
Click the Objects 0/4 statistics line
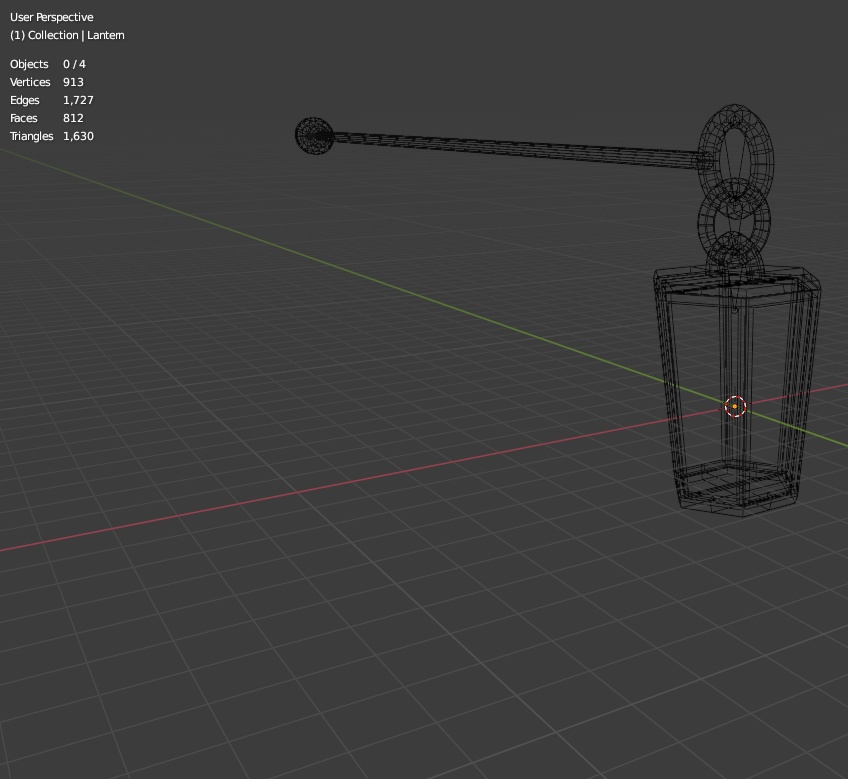point(45,64)
